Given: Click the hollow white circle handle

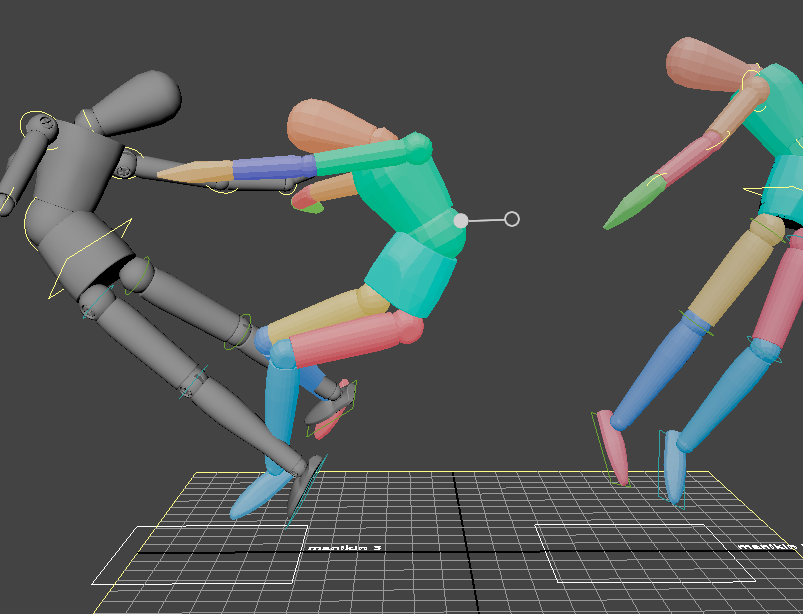Looking at the screenshot, I should pos(512,219).
